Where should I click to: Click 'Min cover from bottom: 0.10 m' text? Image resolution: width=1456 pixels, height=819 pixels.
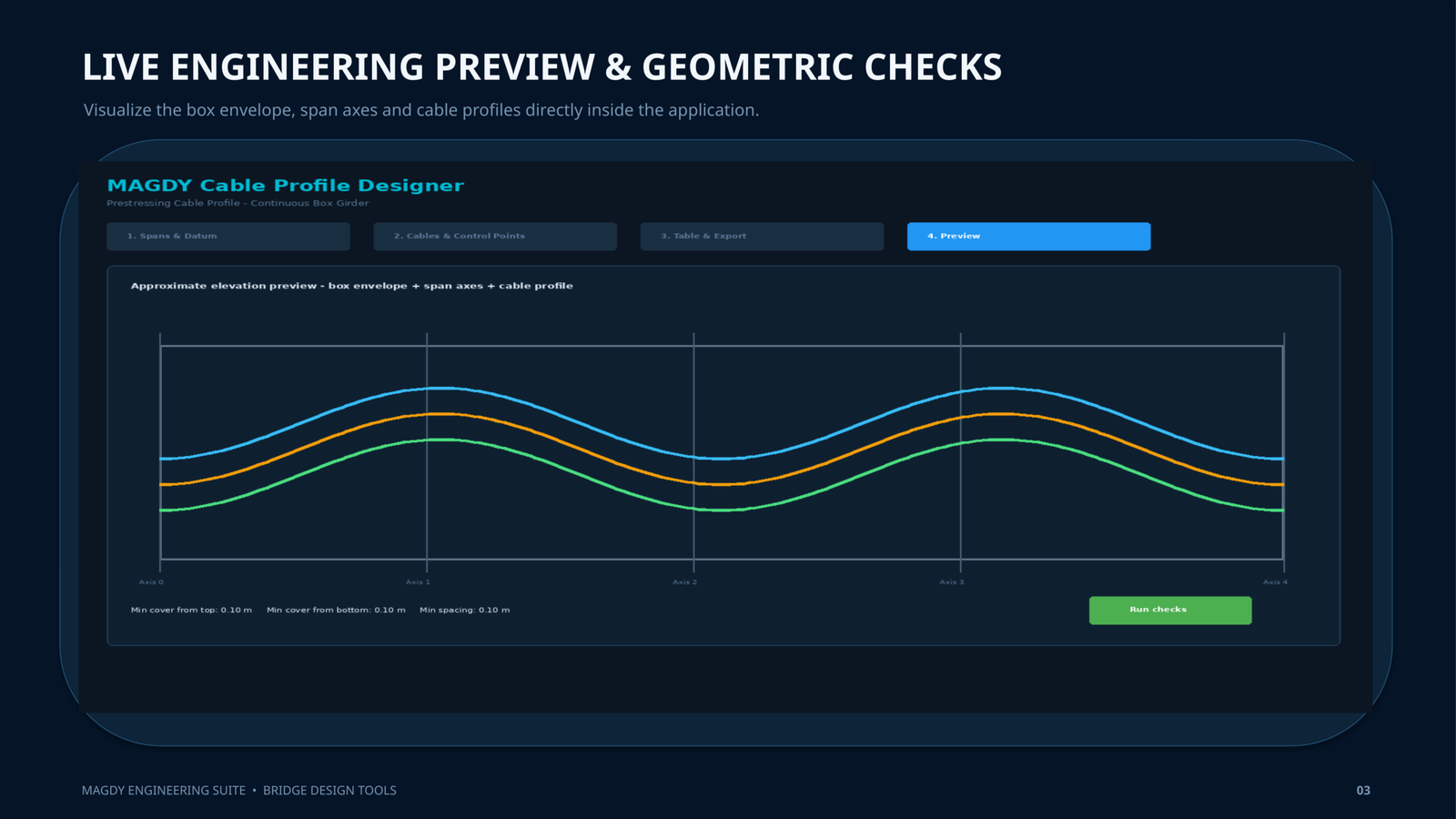click(x=336, y=611)
